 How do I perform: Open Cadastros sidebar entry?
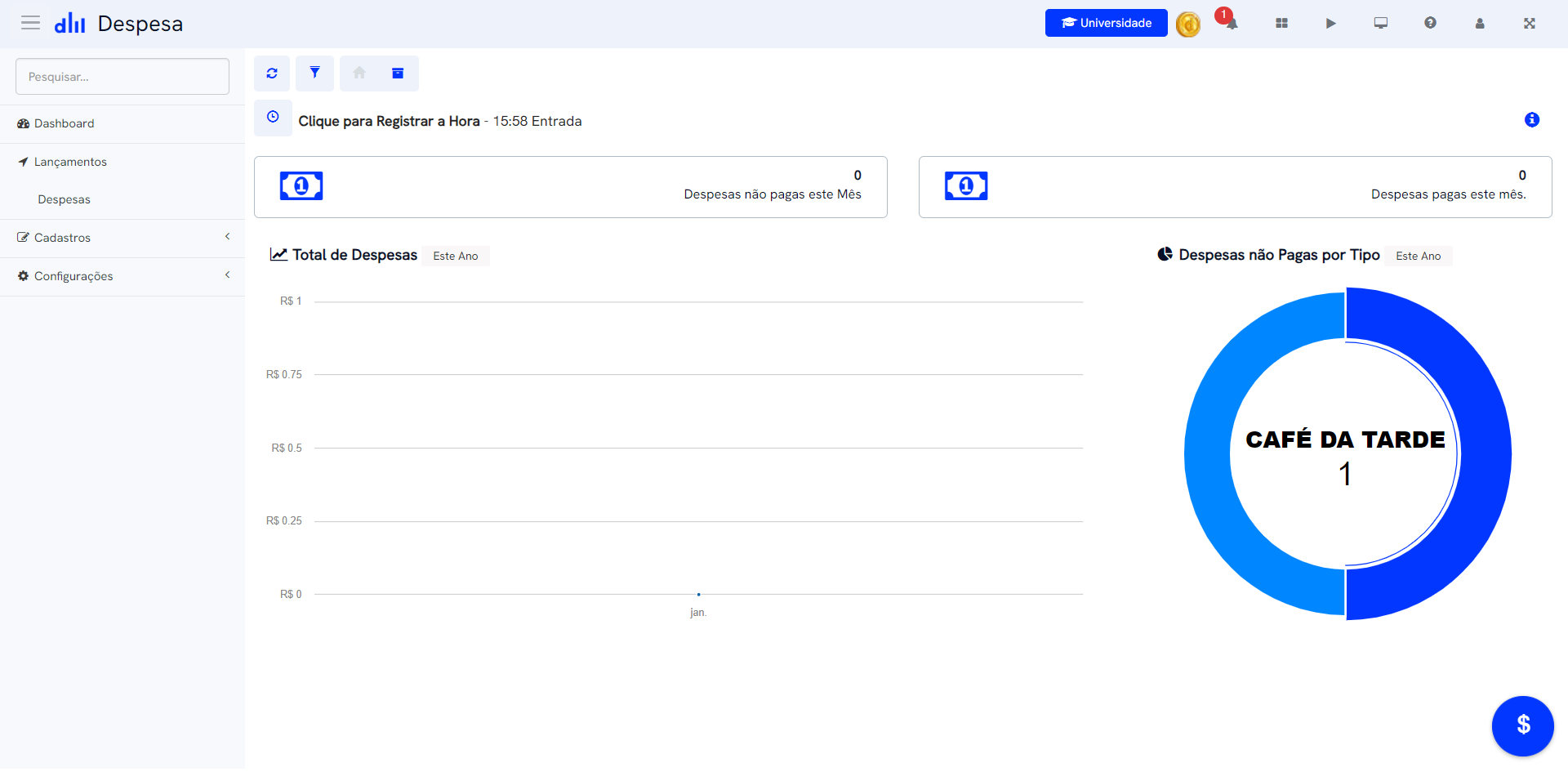click(x=122, y=238)
